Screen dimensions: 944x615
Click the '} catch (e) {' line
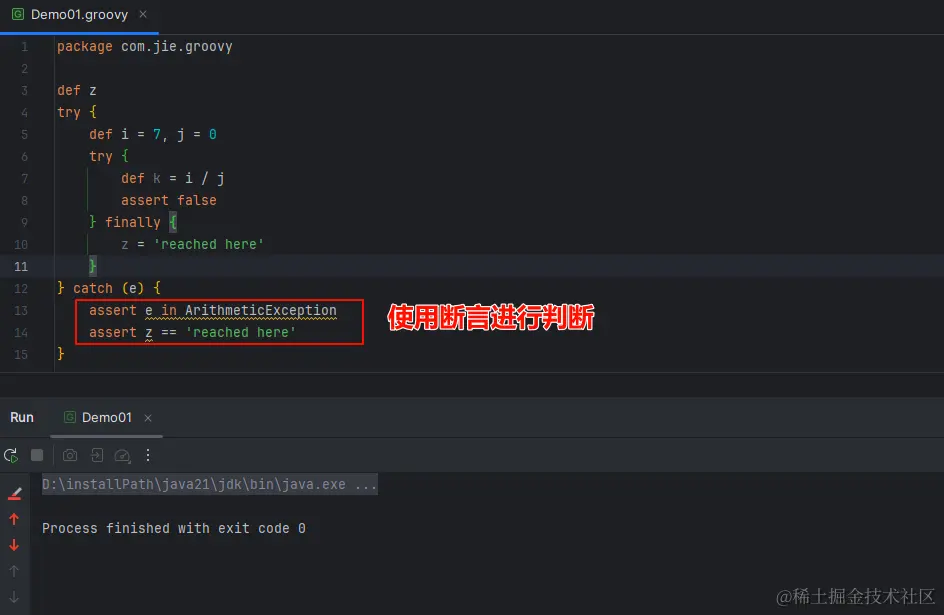pyautogui.click(x=109, y=288)
